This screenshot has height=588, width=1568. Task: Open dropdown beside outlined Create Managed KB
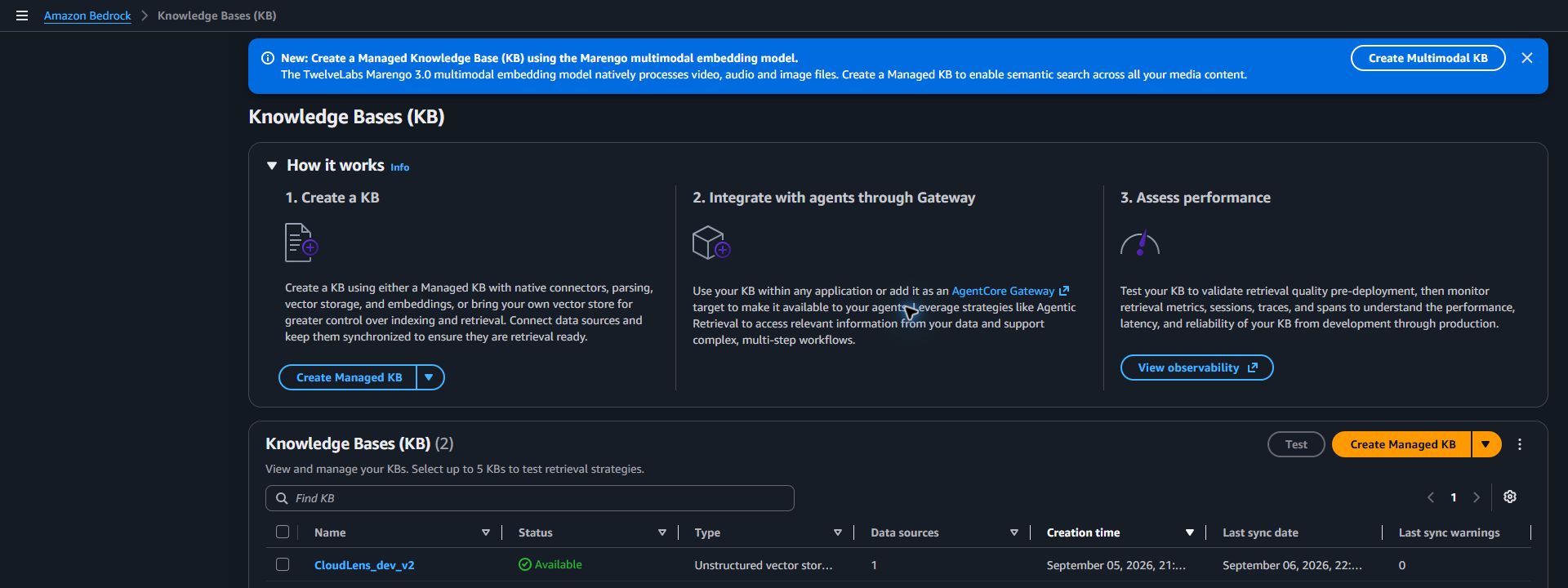(430, 377)
